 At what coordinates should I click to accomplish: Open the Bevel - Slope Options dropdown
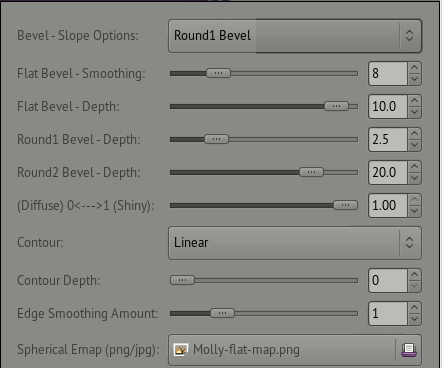point(295,36)
